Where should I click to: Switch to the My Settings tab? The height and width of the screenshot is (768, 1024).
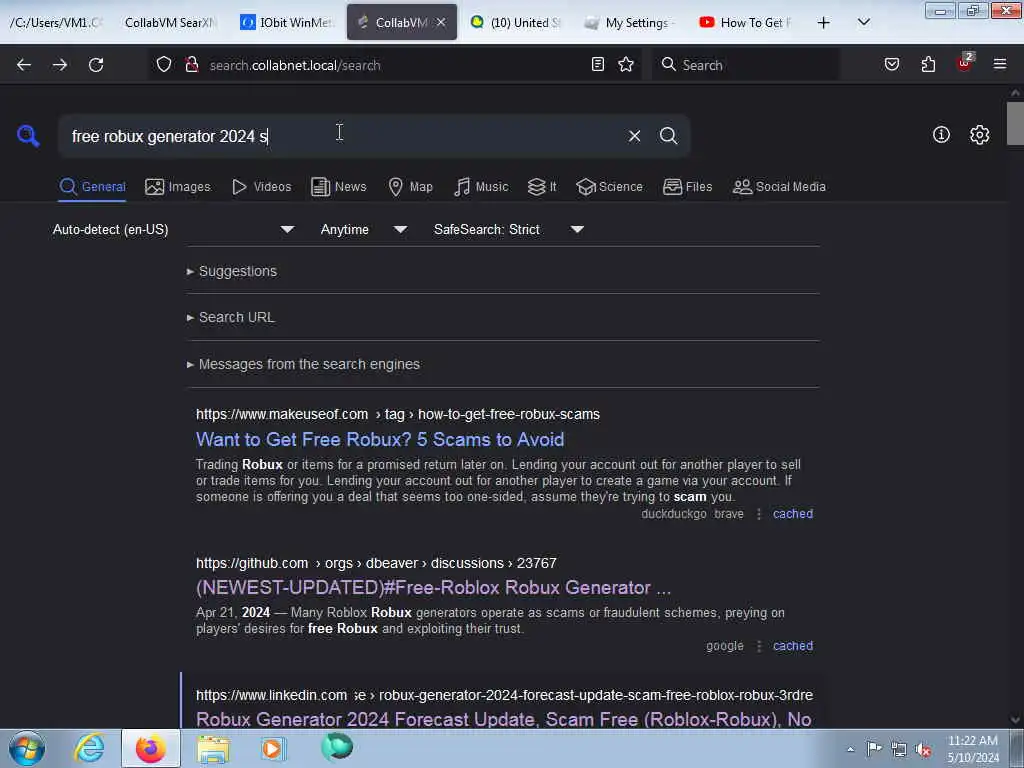click(631, 22)
